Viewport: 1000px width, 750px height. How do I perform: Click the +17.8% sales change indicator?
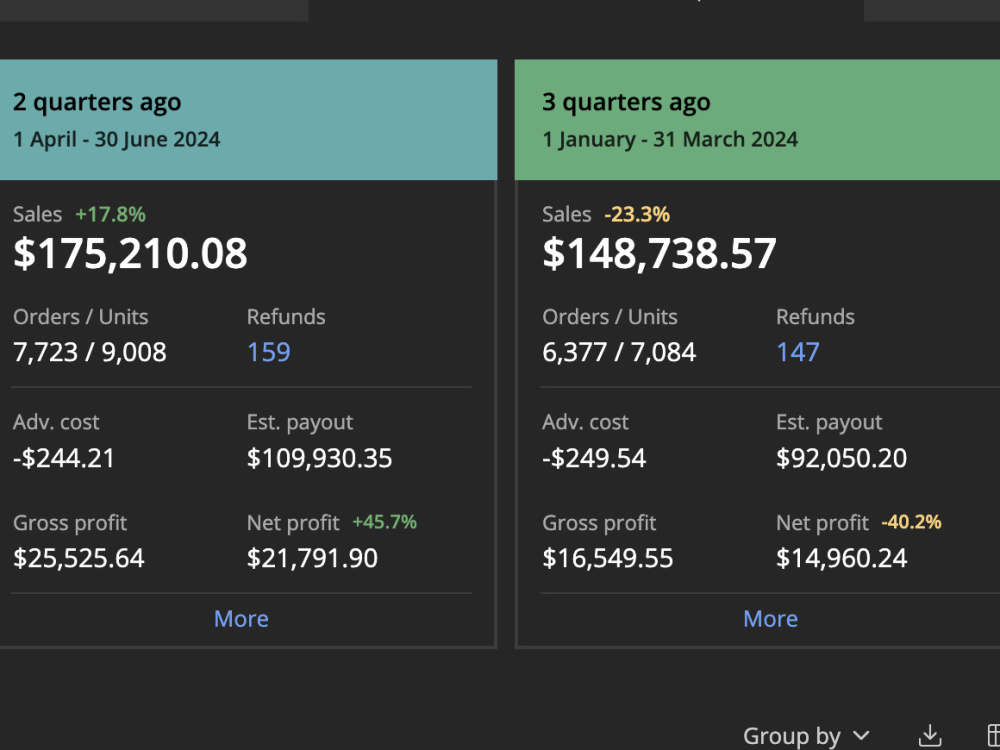(110, 214)
